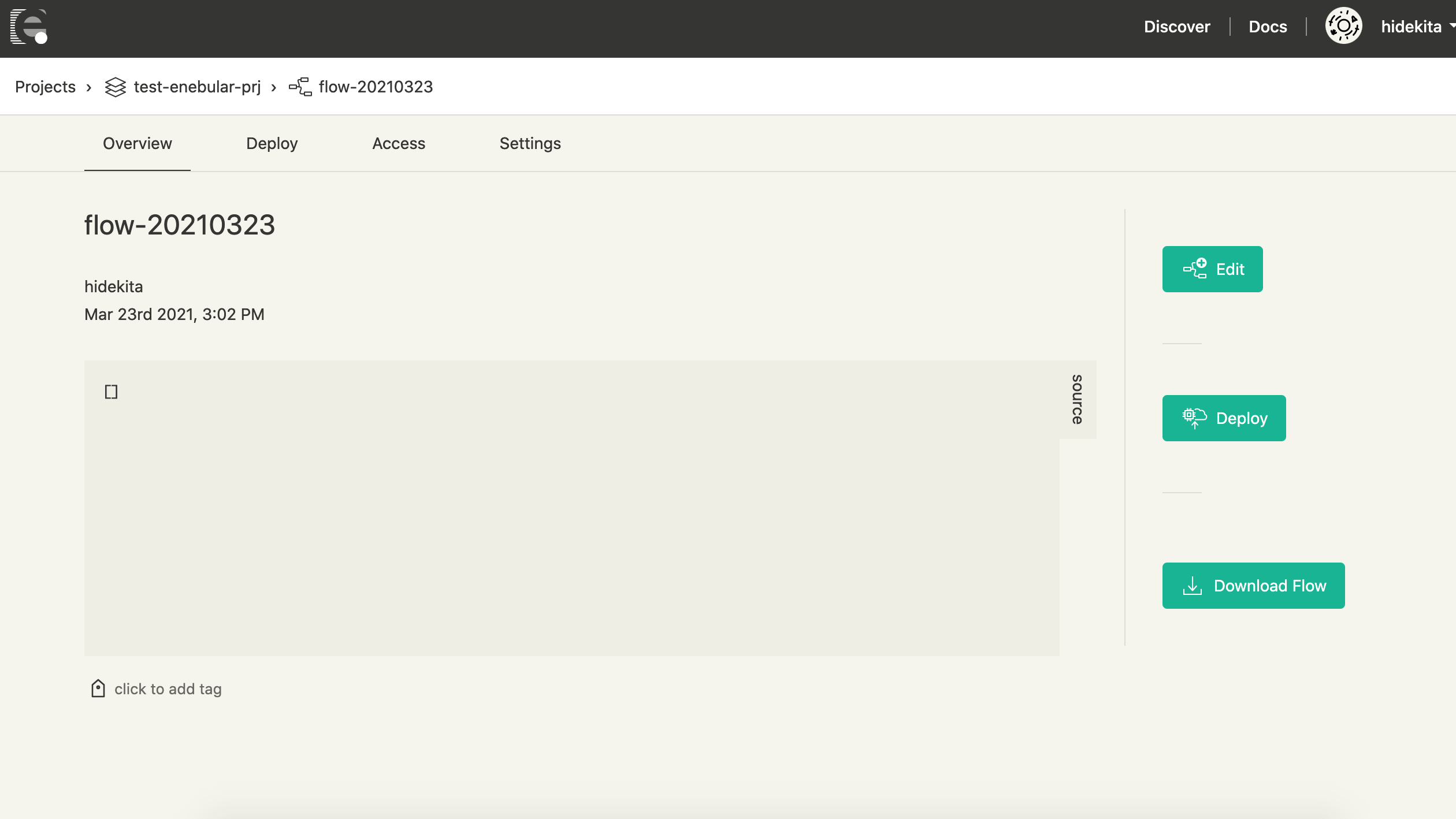Viewport: 1456px width, 819px height.
Task: Select the Overview tab
Action: coord(137,143)
